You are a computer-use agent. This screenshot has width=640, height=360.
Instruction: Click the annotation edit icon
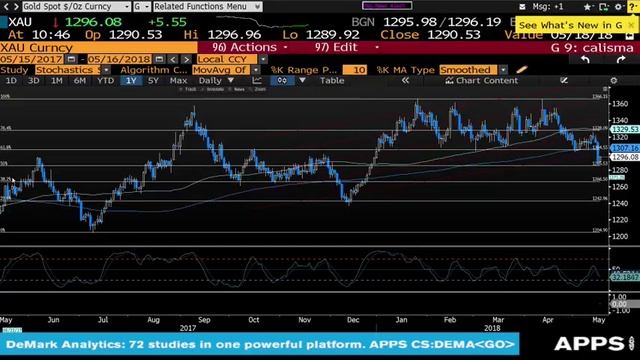pos(564,80)
